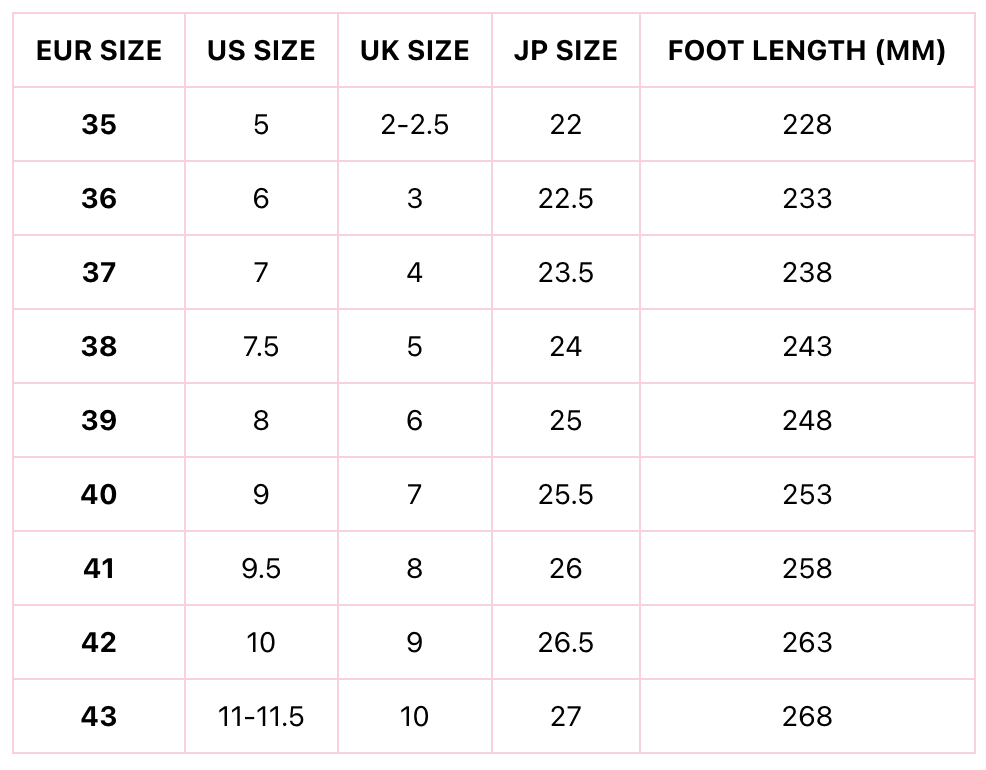Click the JP size 23.5 value

click(x=565, y=273)
